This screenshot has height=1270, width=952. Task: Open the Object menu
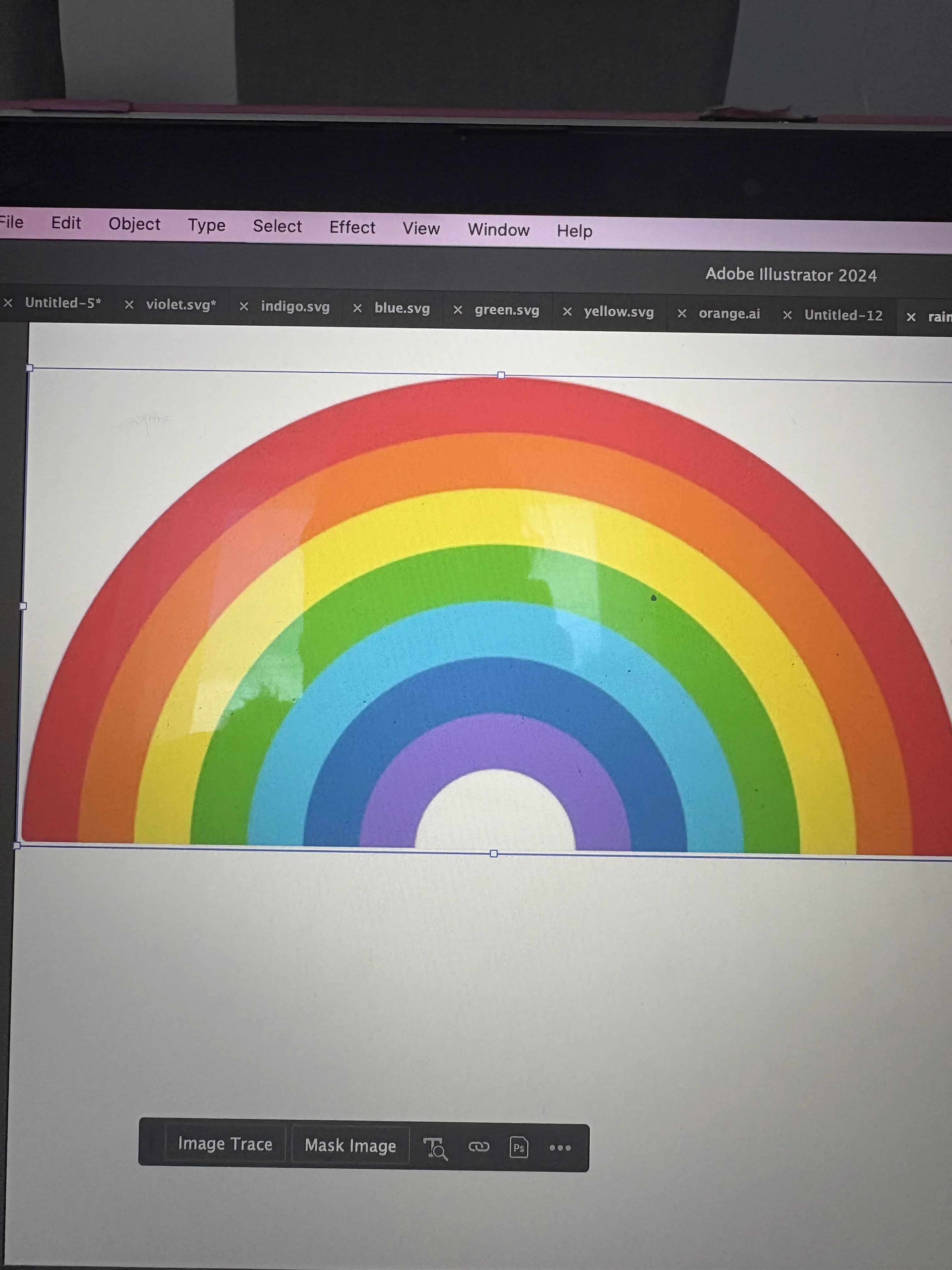point(134,224)
